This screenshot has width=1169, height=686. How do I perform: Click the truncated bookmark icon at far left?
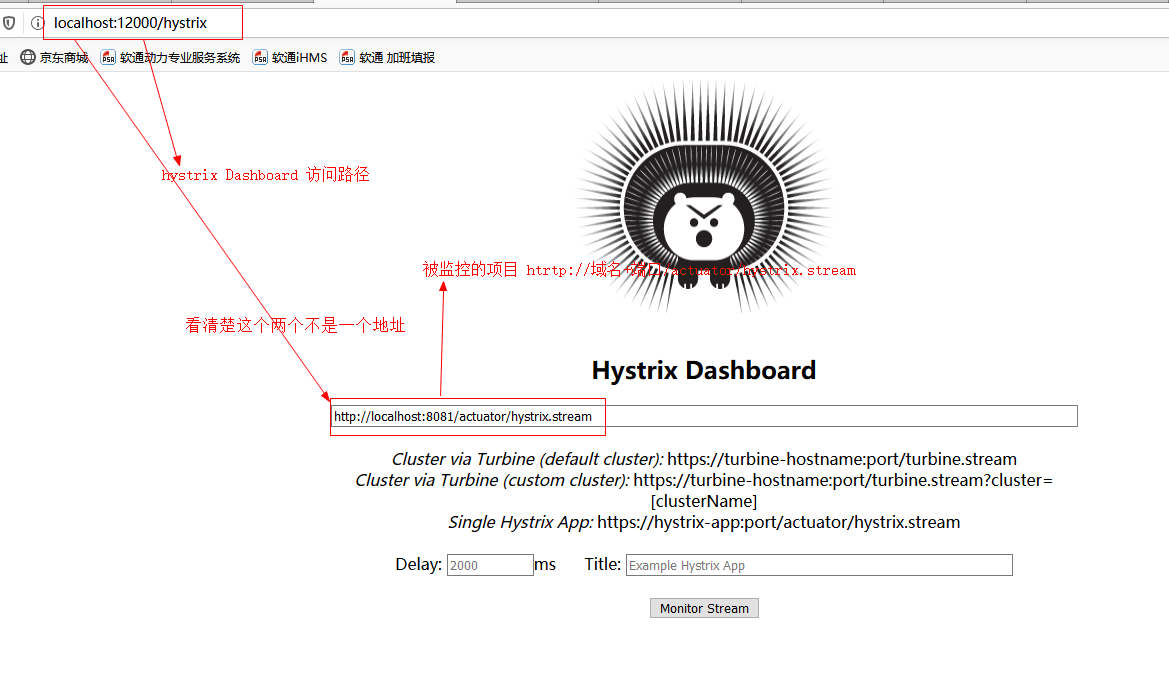point(5,57)
